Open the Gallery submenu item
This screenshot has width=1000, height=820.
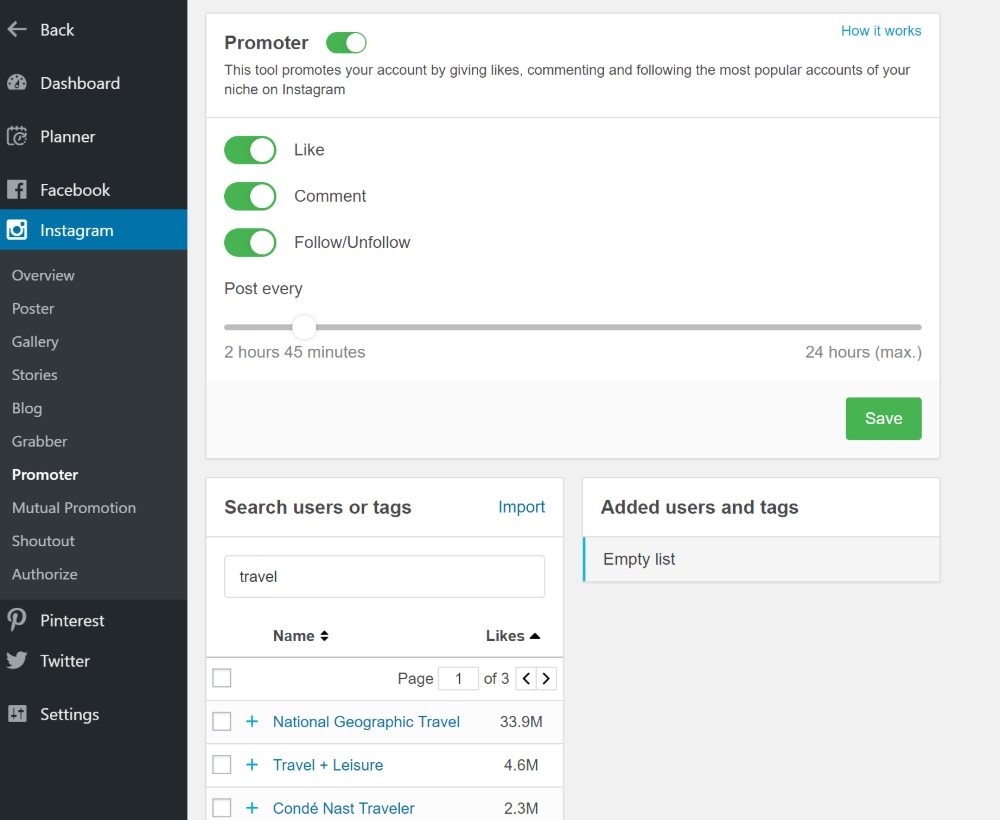point(35,342)
